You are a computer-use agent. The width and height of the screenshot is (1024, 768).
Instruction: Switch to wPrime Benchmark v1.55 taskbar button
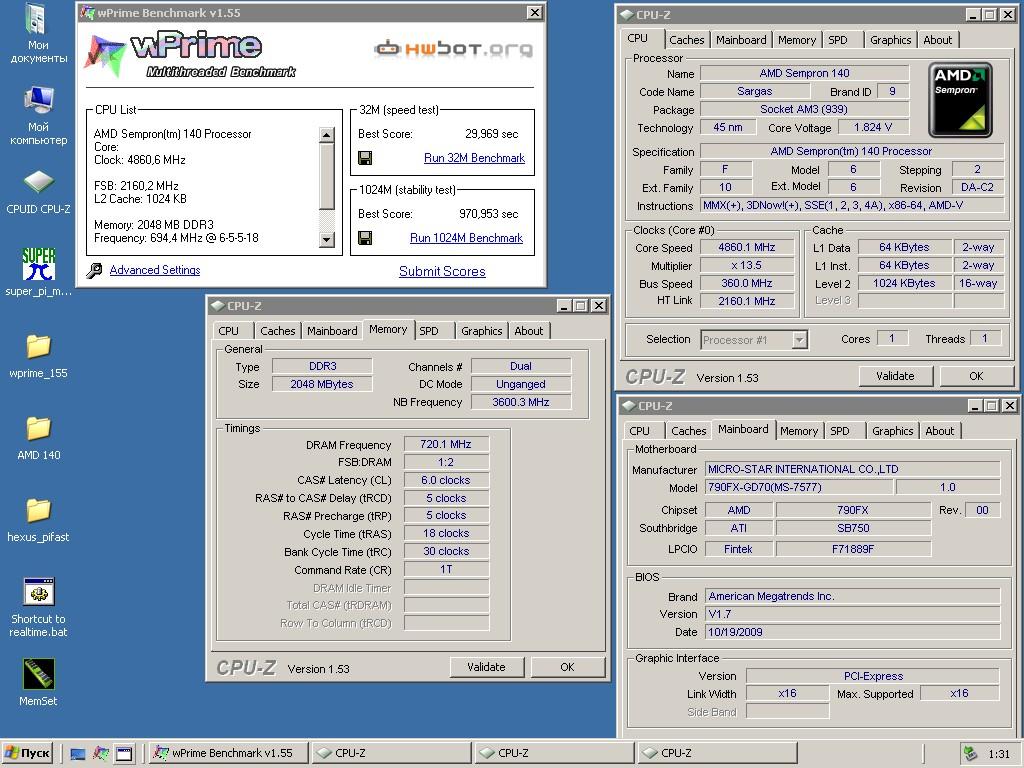[228, 753]
